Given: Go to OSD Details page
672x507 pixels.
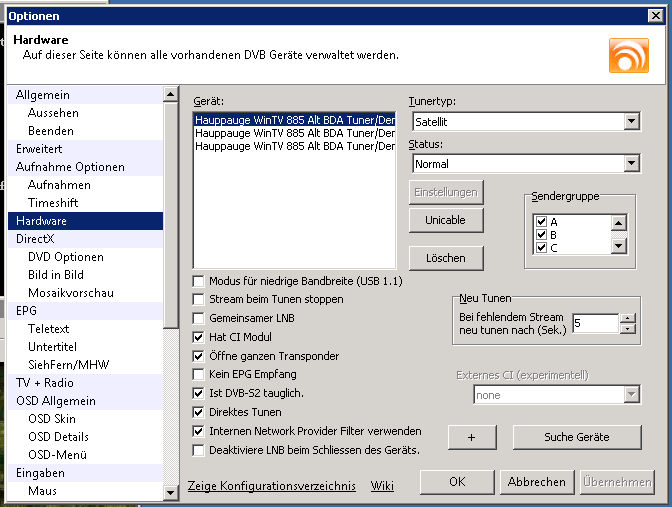Looking at the screenshot, I should 85,437.
